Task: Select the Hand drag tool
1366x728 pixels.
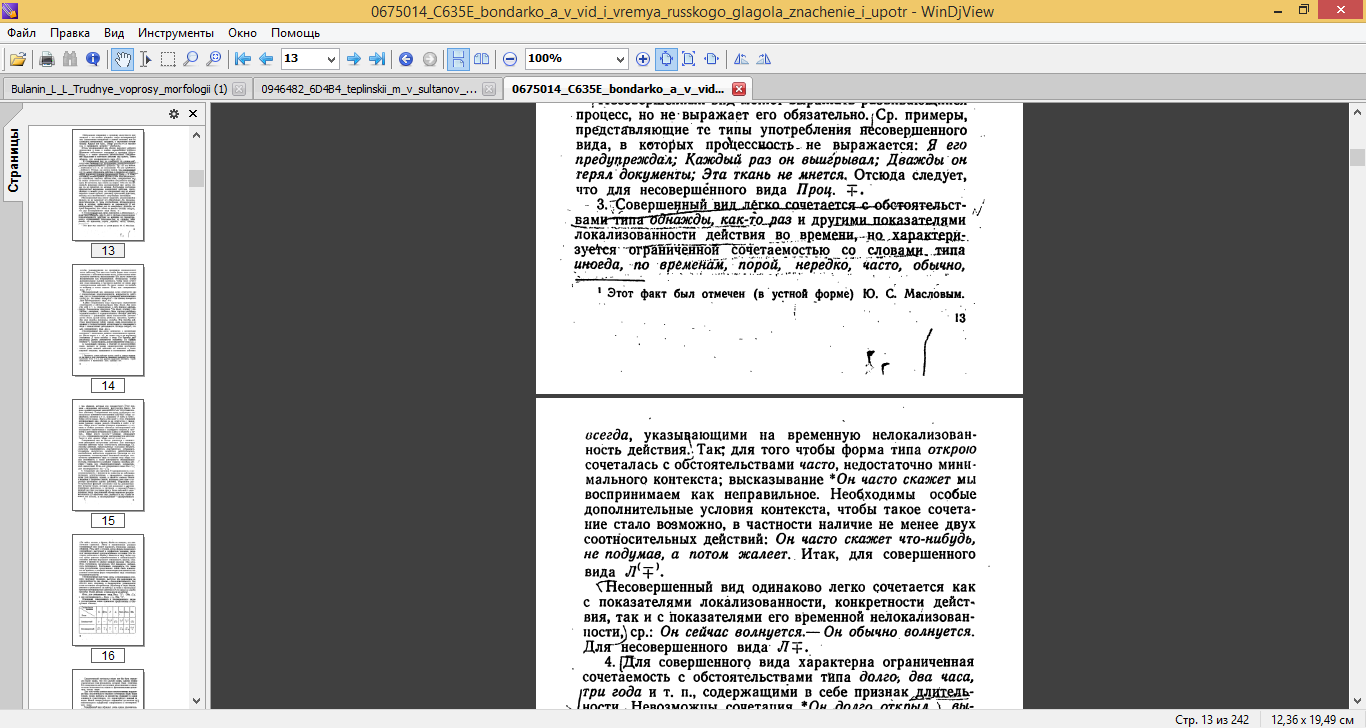Action: [x=122, y=58]
